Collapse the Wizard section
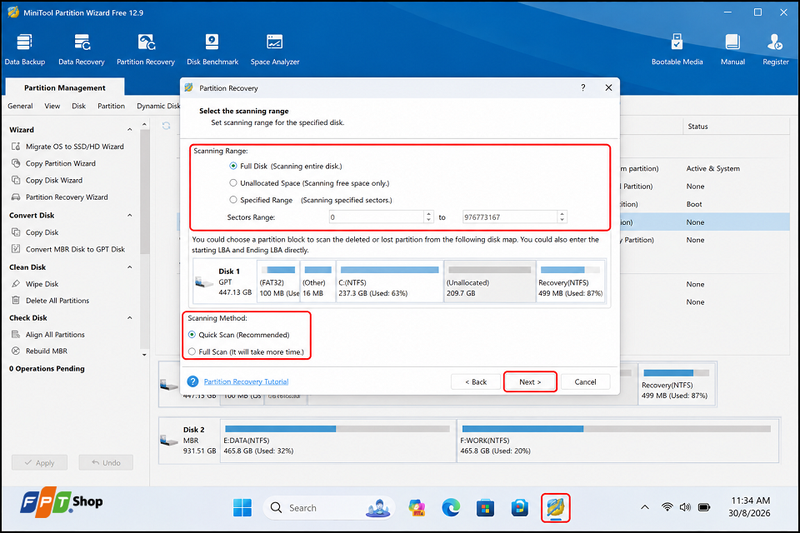 coord(130,130)
